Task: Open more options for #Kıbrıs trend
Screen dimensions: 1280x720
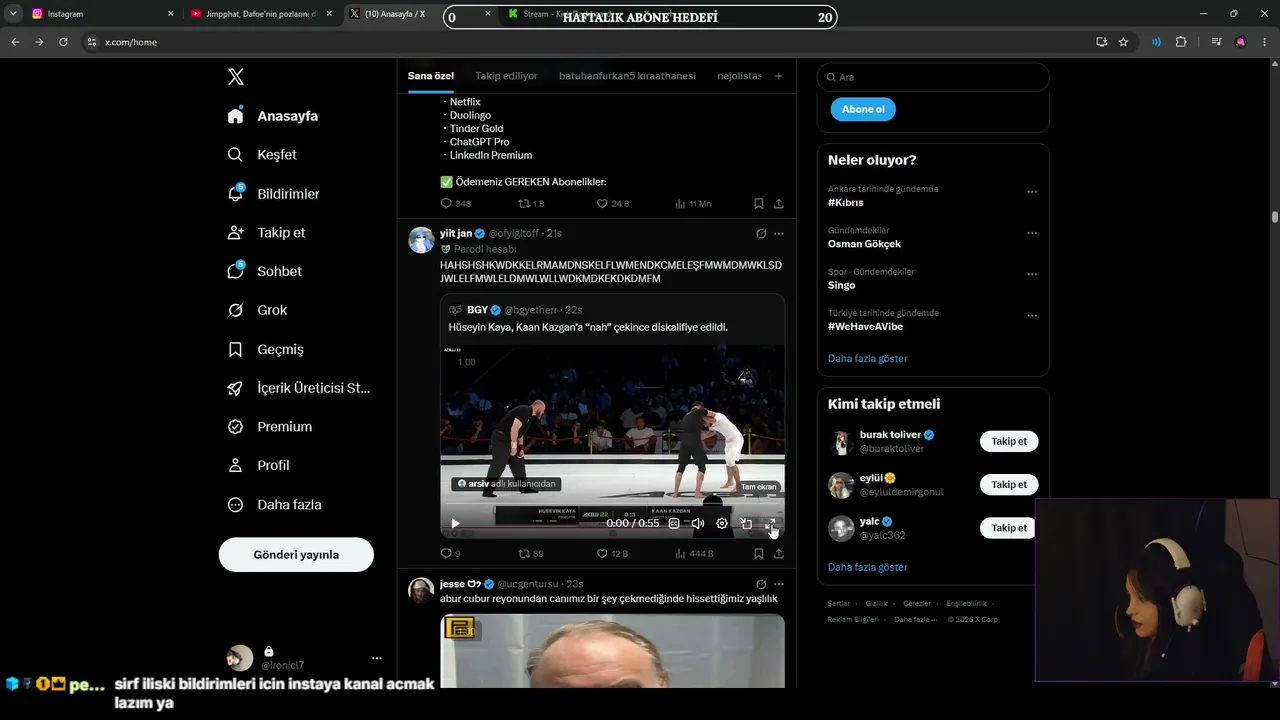Action: pos(1032,191)
